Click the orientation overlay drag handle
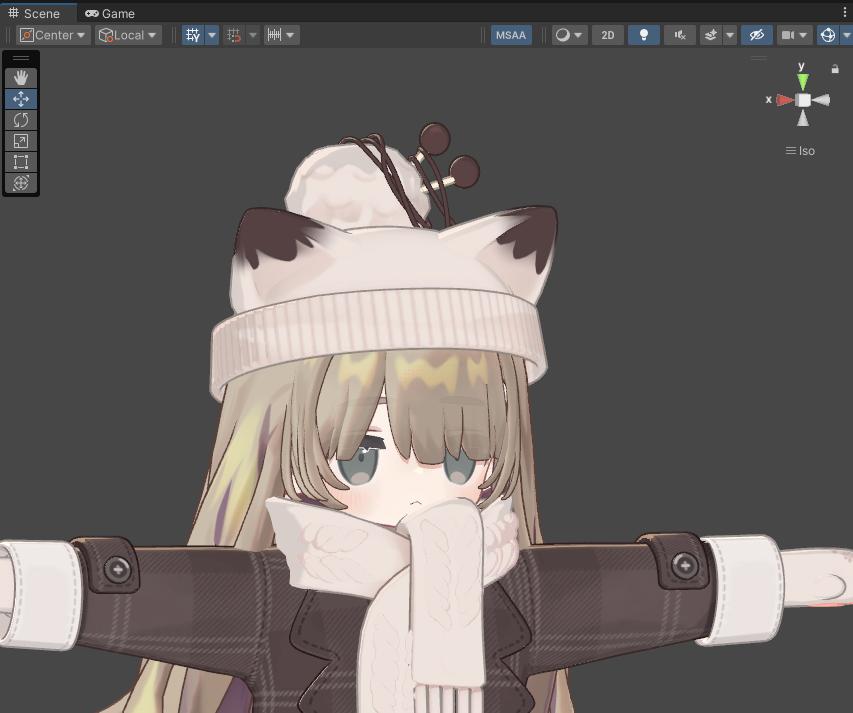 pyautogui.click(x=758, y=58)
